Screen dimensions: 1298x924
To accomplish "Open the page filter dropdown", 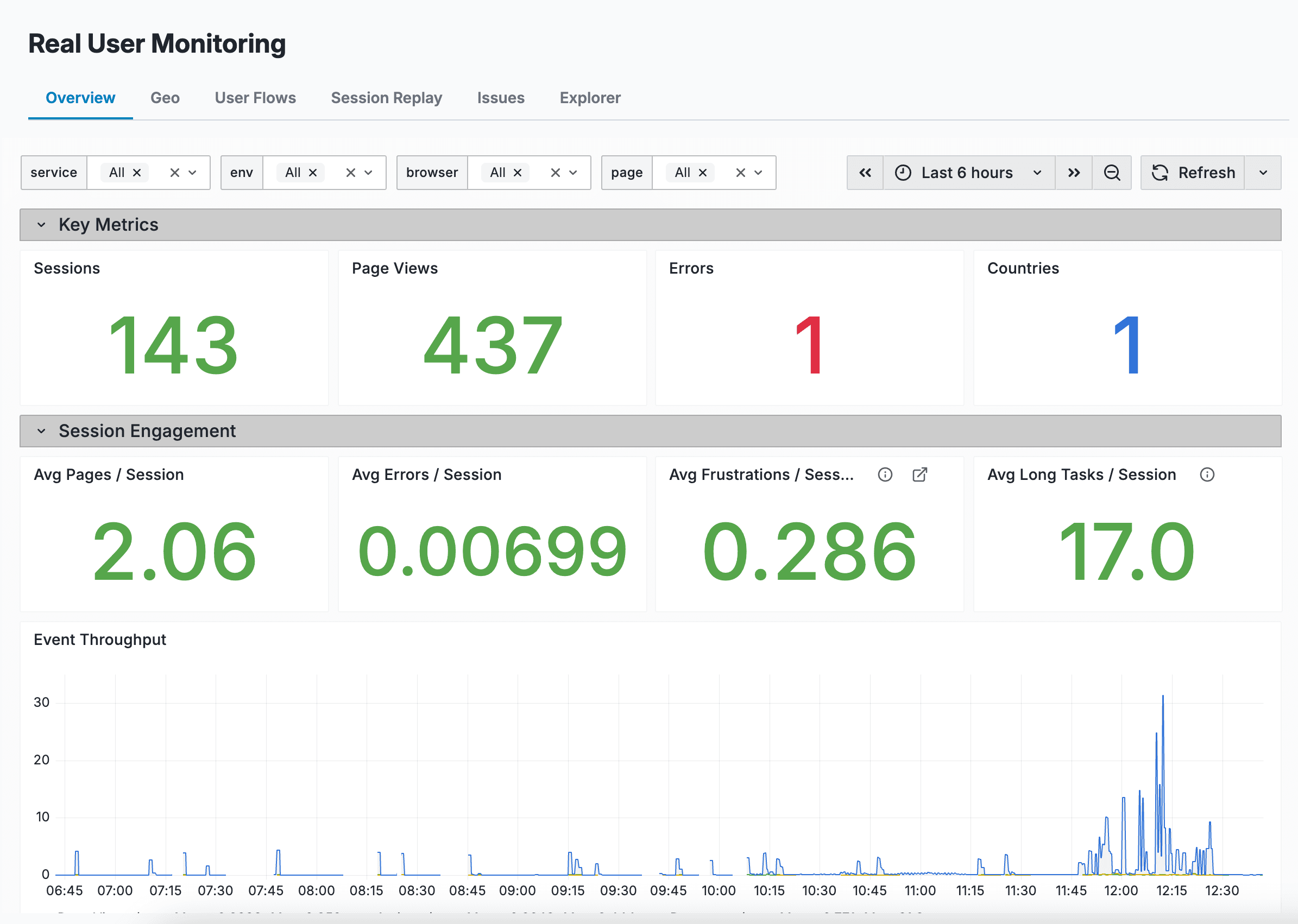I will (758, 173).
